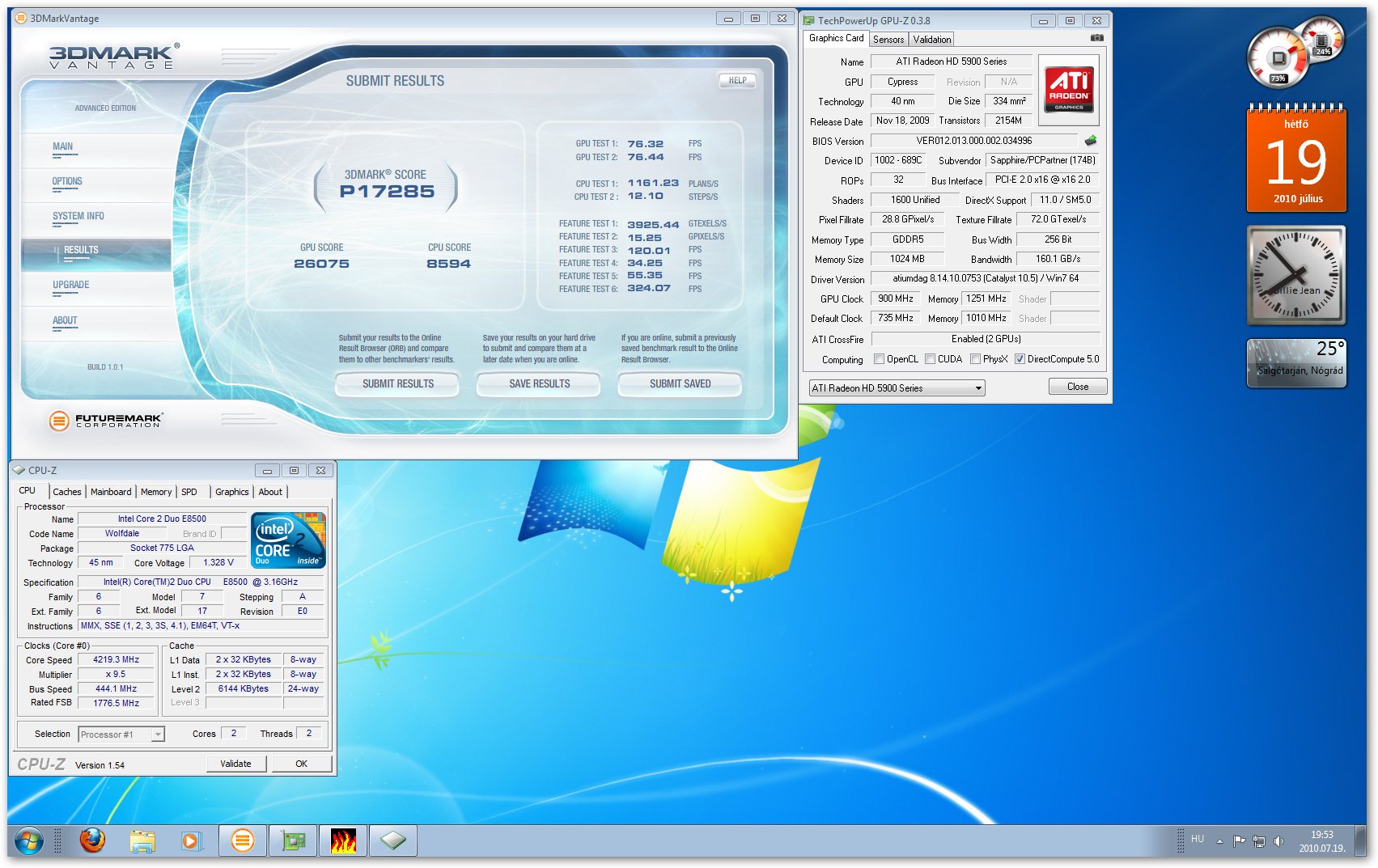Viewport: 1378px width, 868px height.
Task: Click the Futuremark Corporation logo
Action: 106,421
